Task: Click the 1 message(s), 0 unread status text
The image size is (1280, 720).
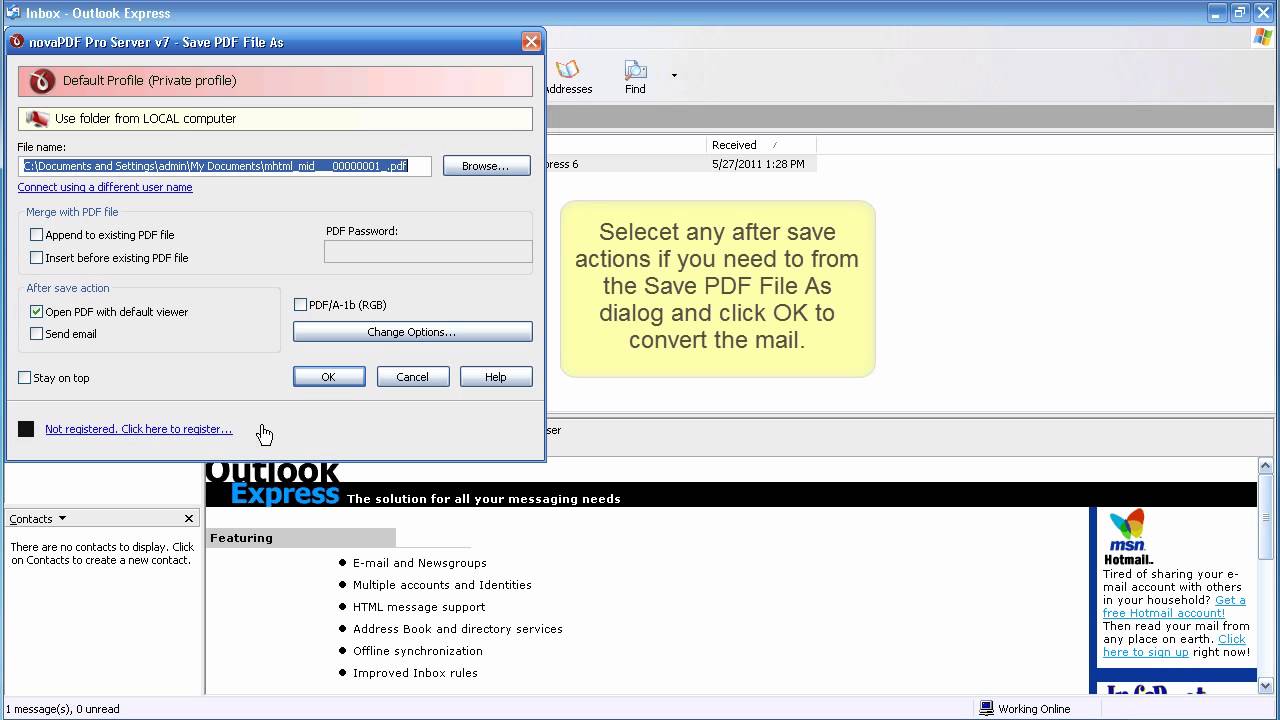Action: tap(63, 709)
